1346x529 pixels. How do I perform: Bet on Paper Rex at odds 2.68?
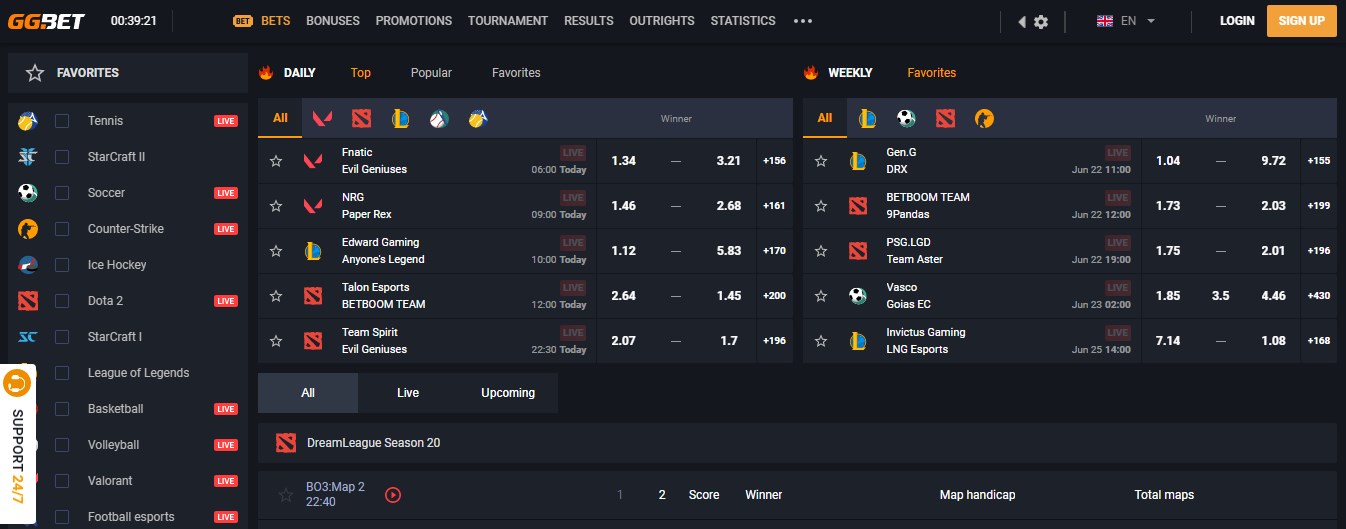coord(729,206)
